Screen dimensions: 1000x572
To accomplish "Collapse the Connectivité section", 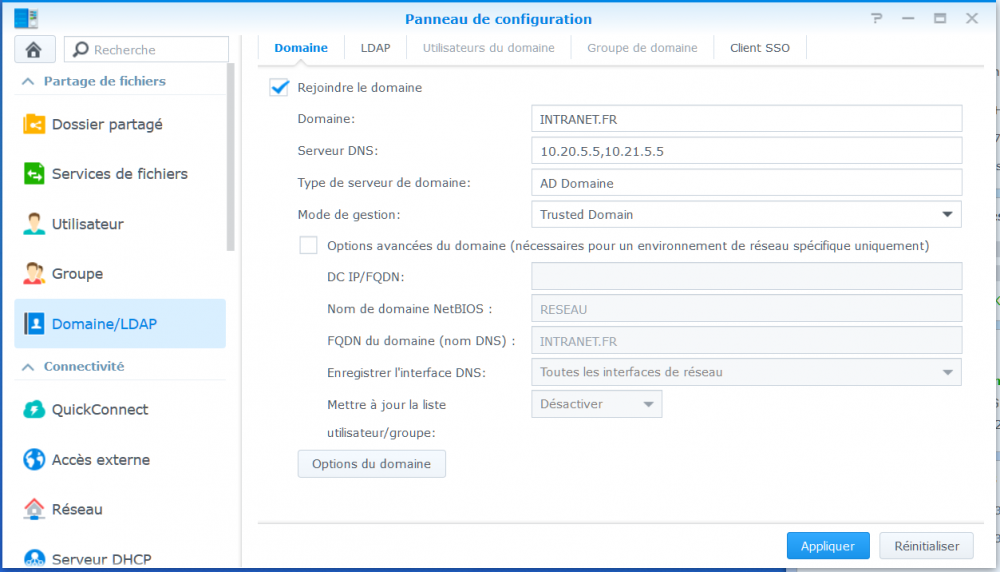I will pyautogui.click(x=28, y=367).
